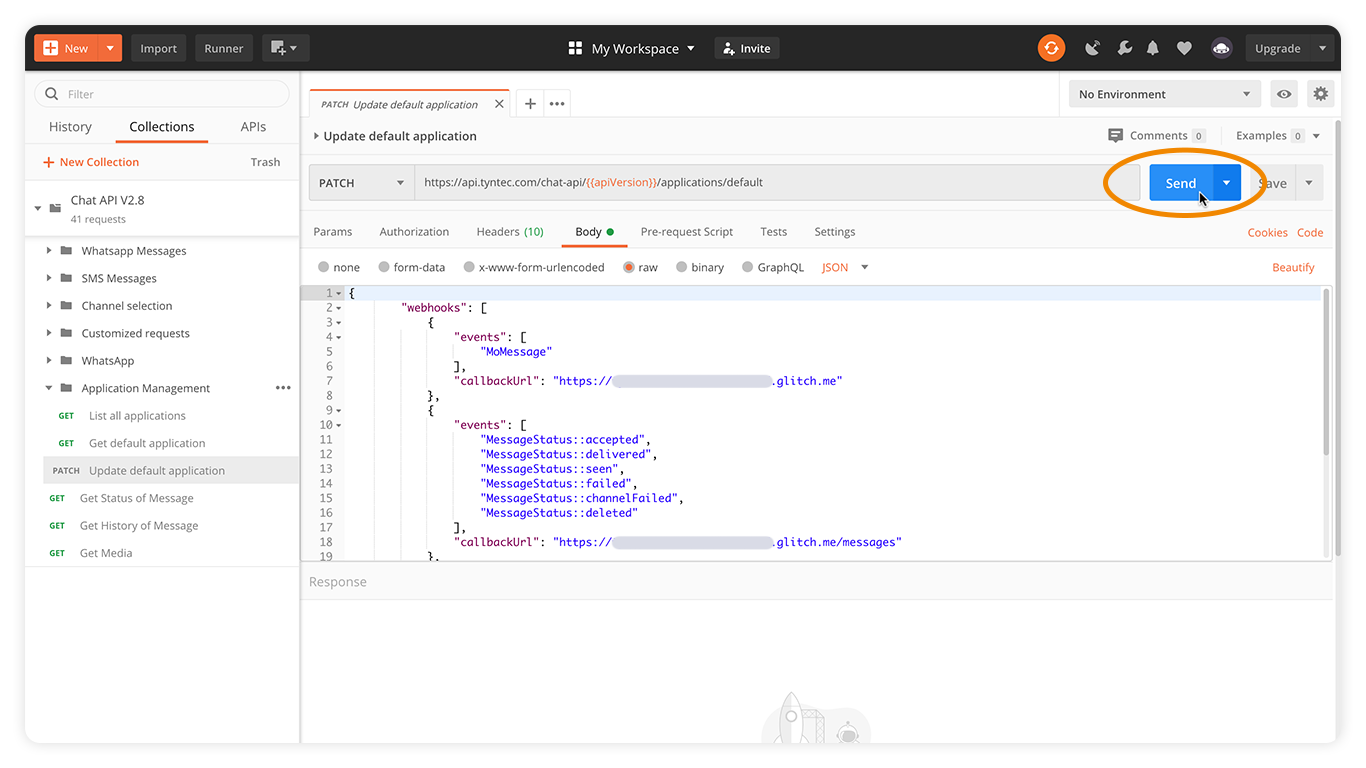Expand the Customized requests folder

tap(49, 333)
